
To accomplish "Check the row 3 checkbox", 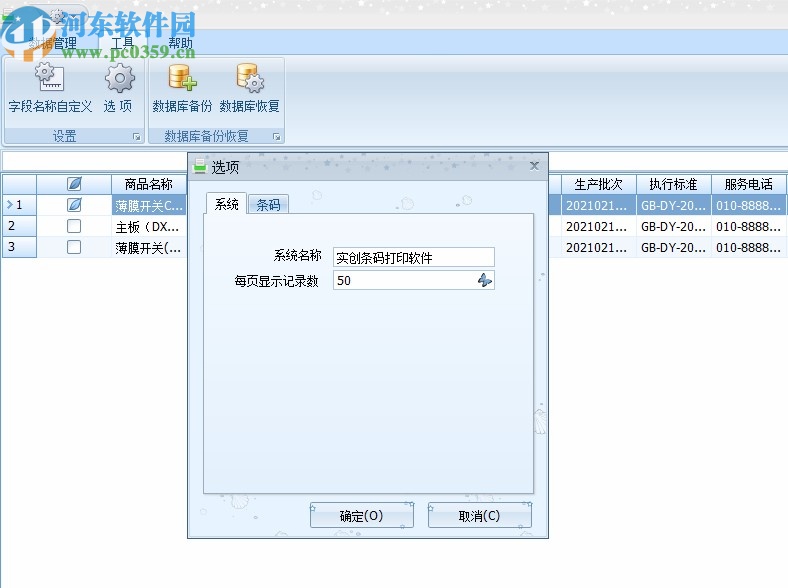I will point(74,247).
